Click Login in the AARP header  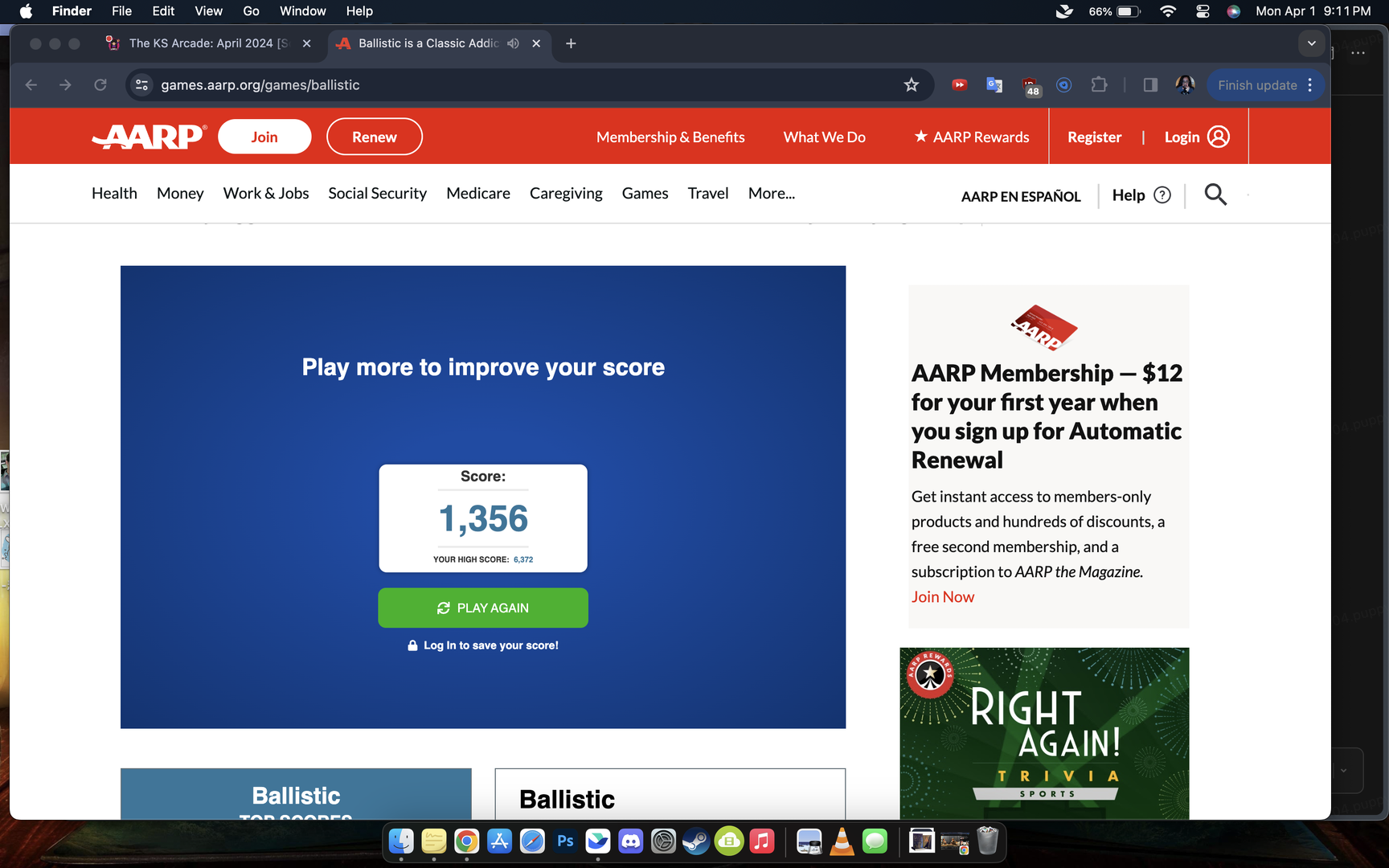click(x=1197, y=137)
